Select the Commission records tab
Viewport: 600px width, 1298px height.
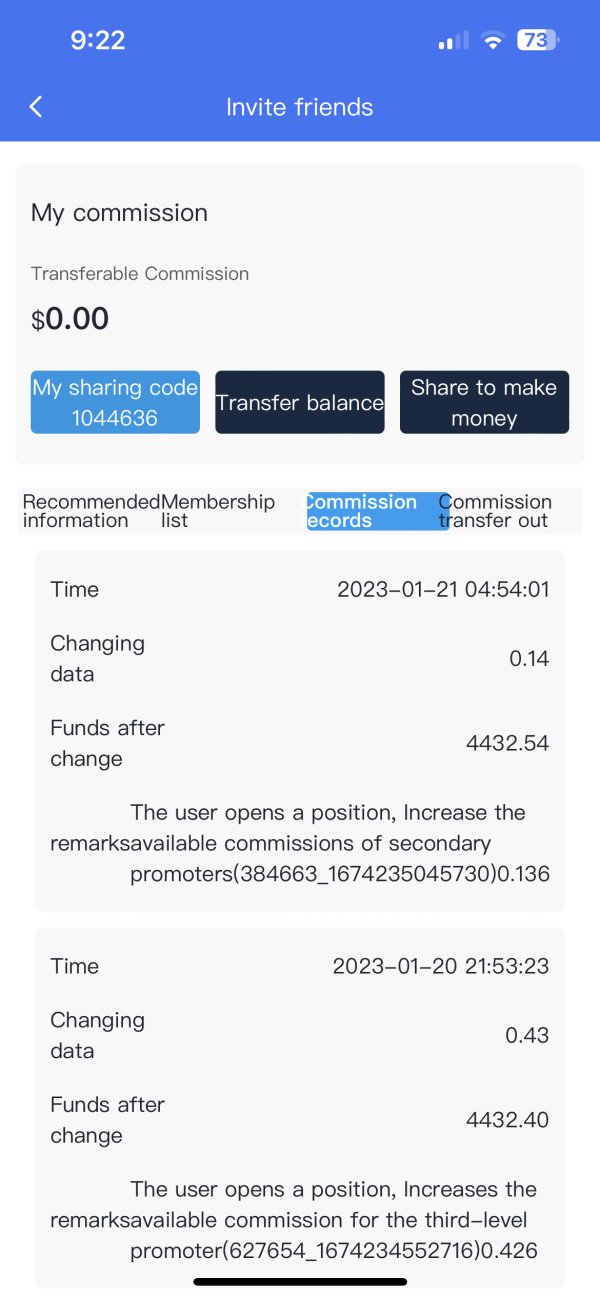coord(377,511)
